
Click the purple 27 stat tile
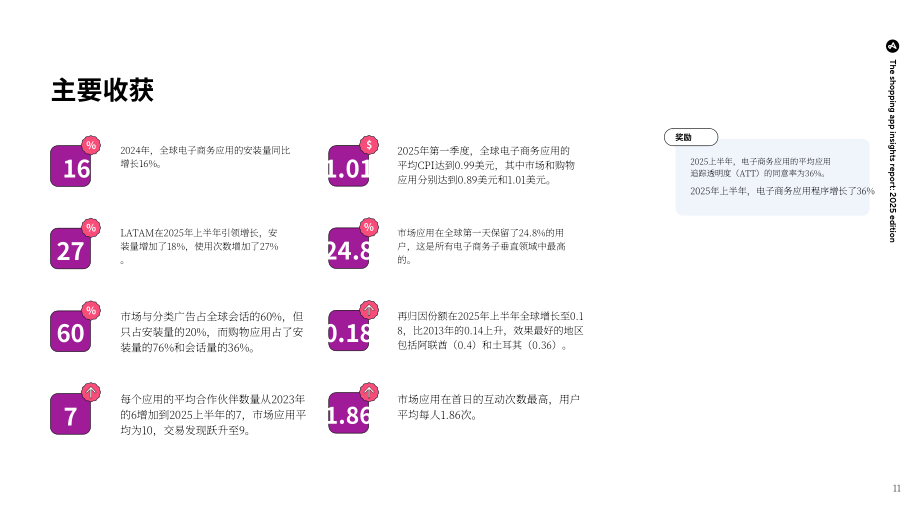point(70,249)
